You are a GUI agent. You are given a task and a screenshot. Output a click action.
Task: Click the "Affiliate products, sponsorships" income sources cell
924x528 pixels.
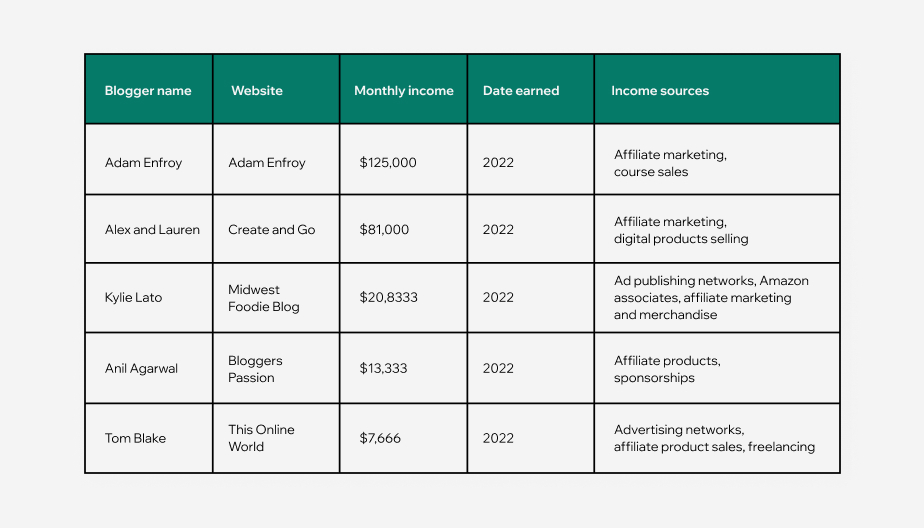click(x=667, y=369)
